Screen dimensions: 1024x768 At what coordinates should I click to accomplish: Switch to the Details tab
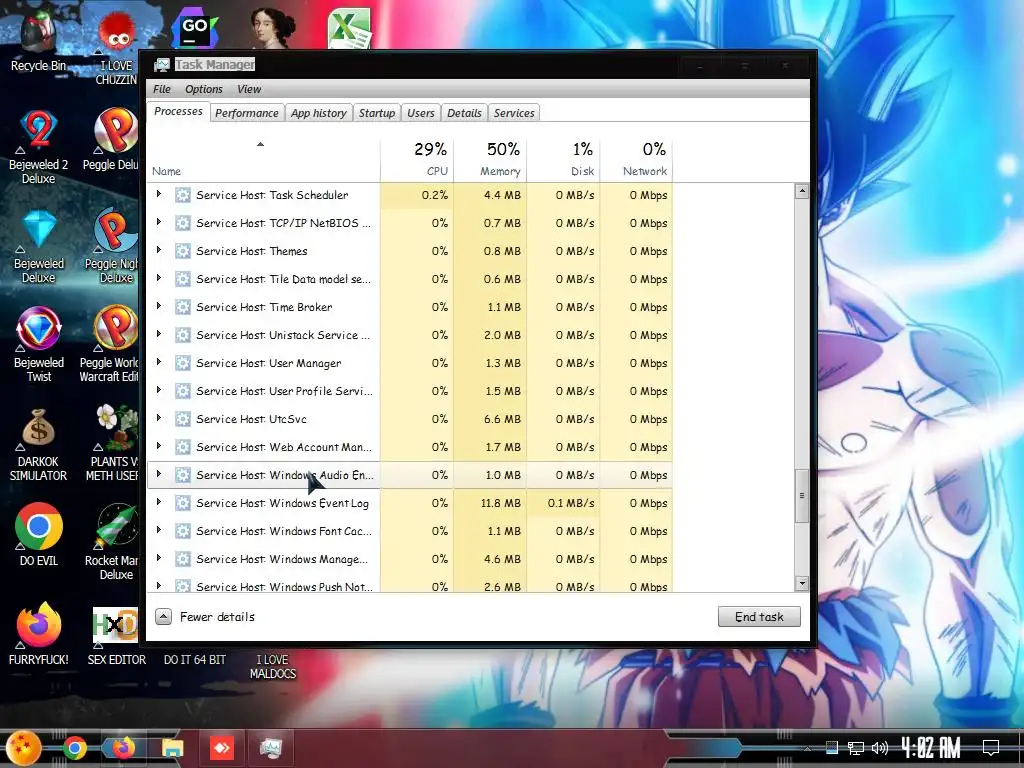464,113
